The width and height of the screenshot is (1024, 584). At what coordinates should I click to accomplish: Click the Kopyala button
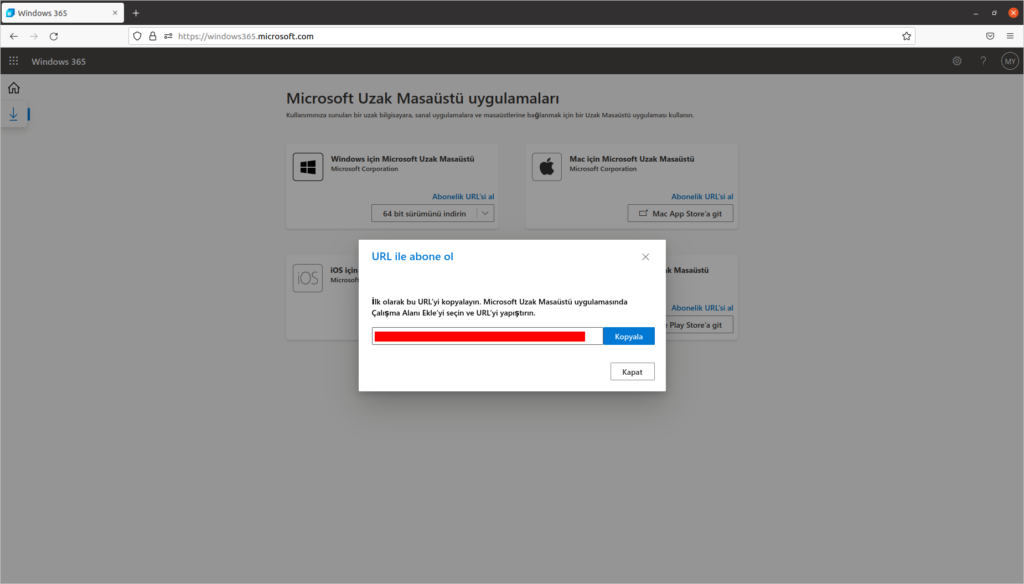[x=629, y=336]
